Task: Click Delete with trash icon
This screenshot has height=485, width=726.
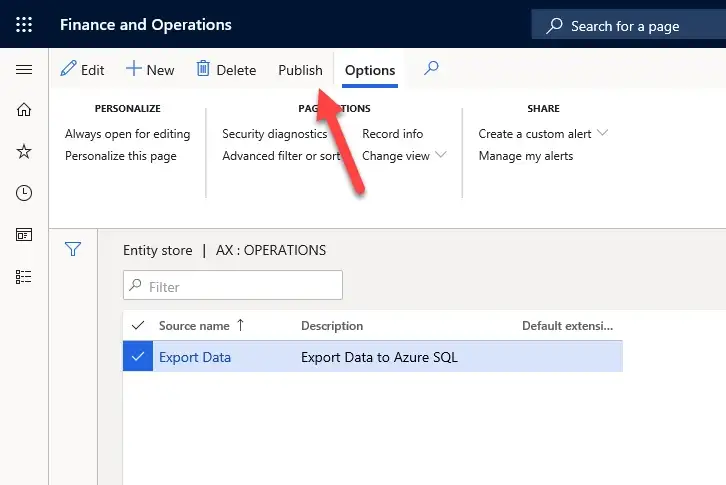Action: (226, 69)
